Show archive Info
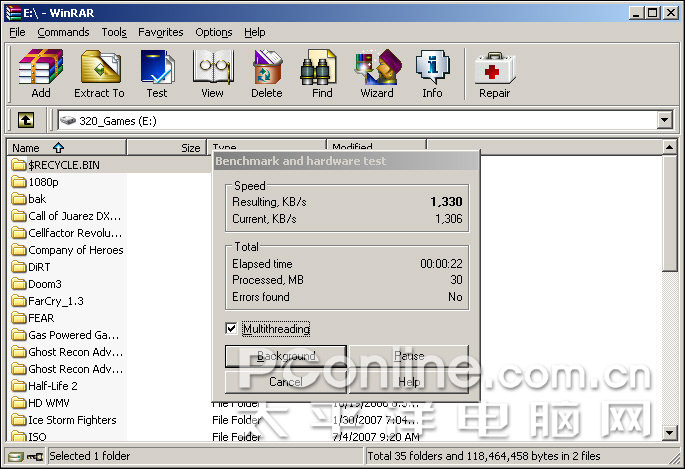 click(432, 74)
